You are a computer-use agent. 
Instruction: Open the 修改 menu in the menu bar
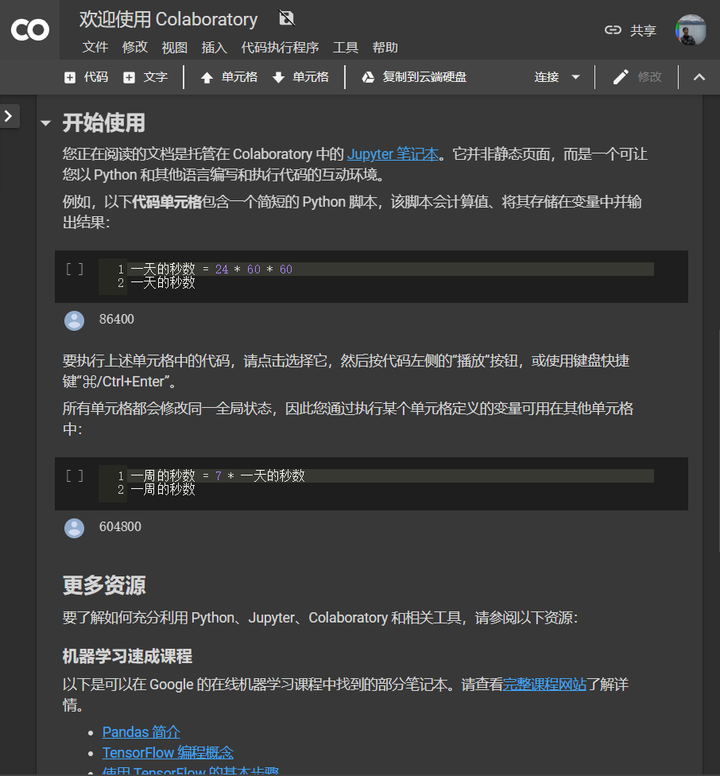pos(135,48)
